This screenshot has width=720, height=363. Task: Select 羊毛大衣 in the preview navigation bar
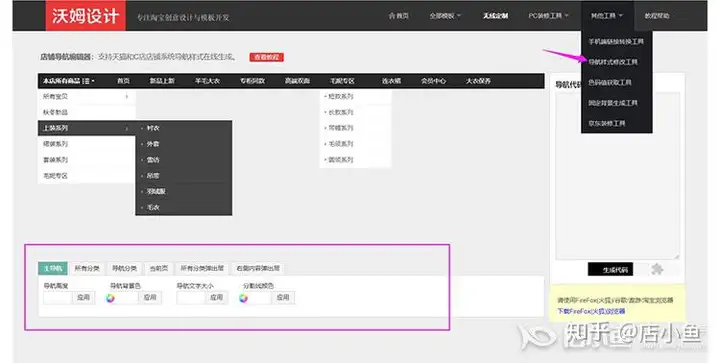207,81
